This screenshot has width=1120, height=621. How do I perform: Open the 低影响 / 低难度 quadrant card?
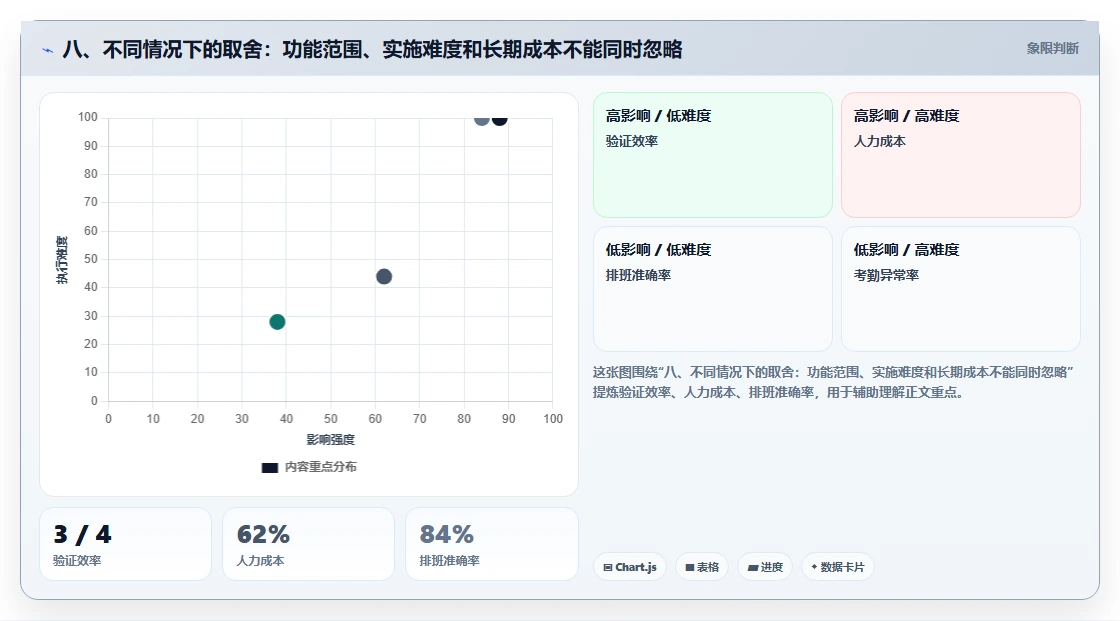coord(713,289)
